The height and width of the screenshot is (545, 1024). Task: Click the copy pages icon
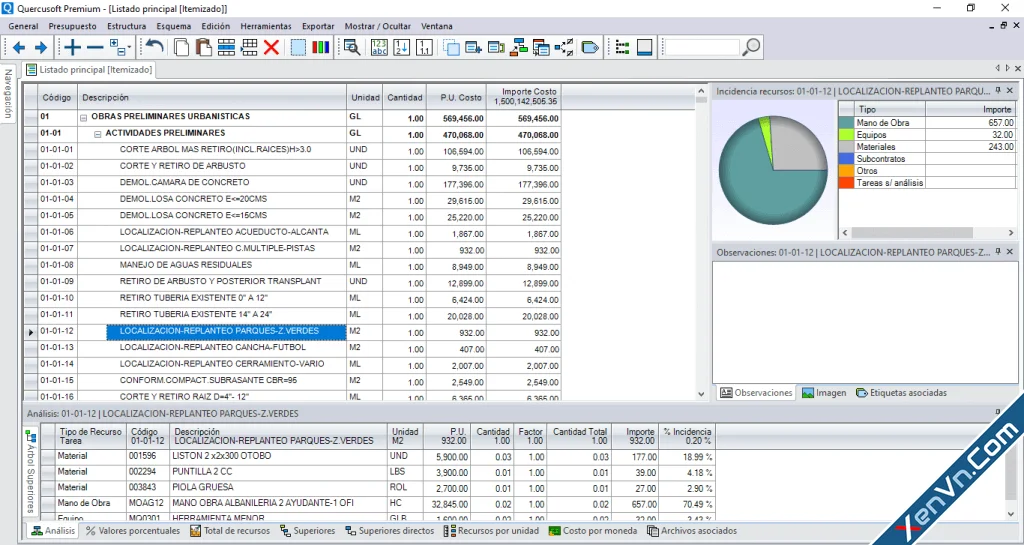182,47
